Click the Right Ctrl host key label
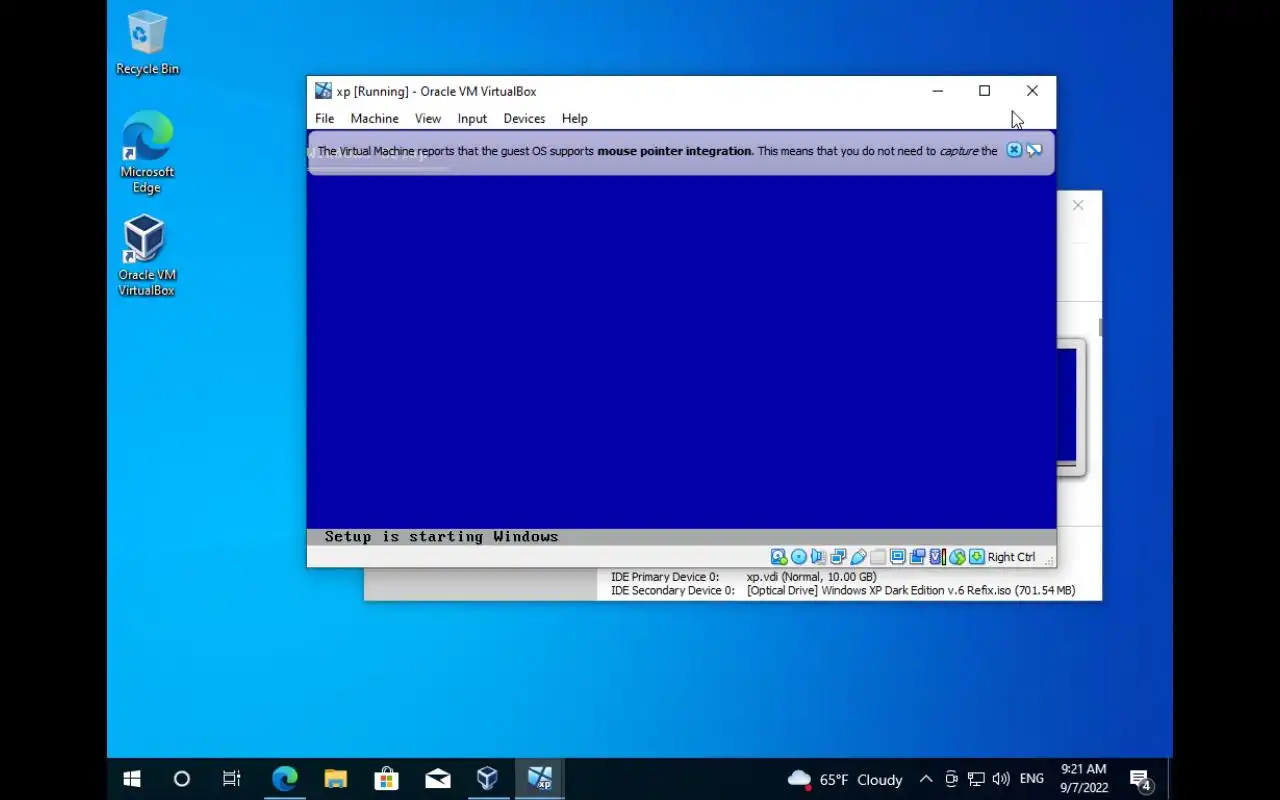Screen dimensions: 1280x800 pyautogui.click(x=1011, y=557)
